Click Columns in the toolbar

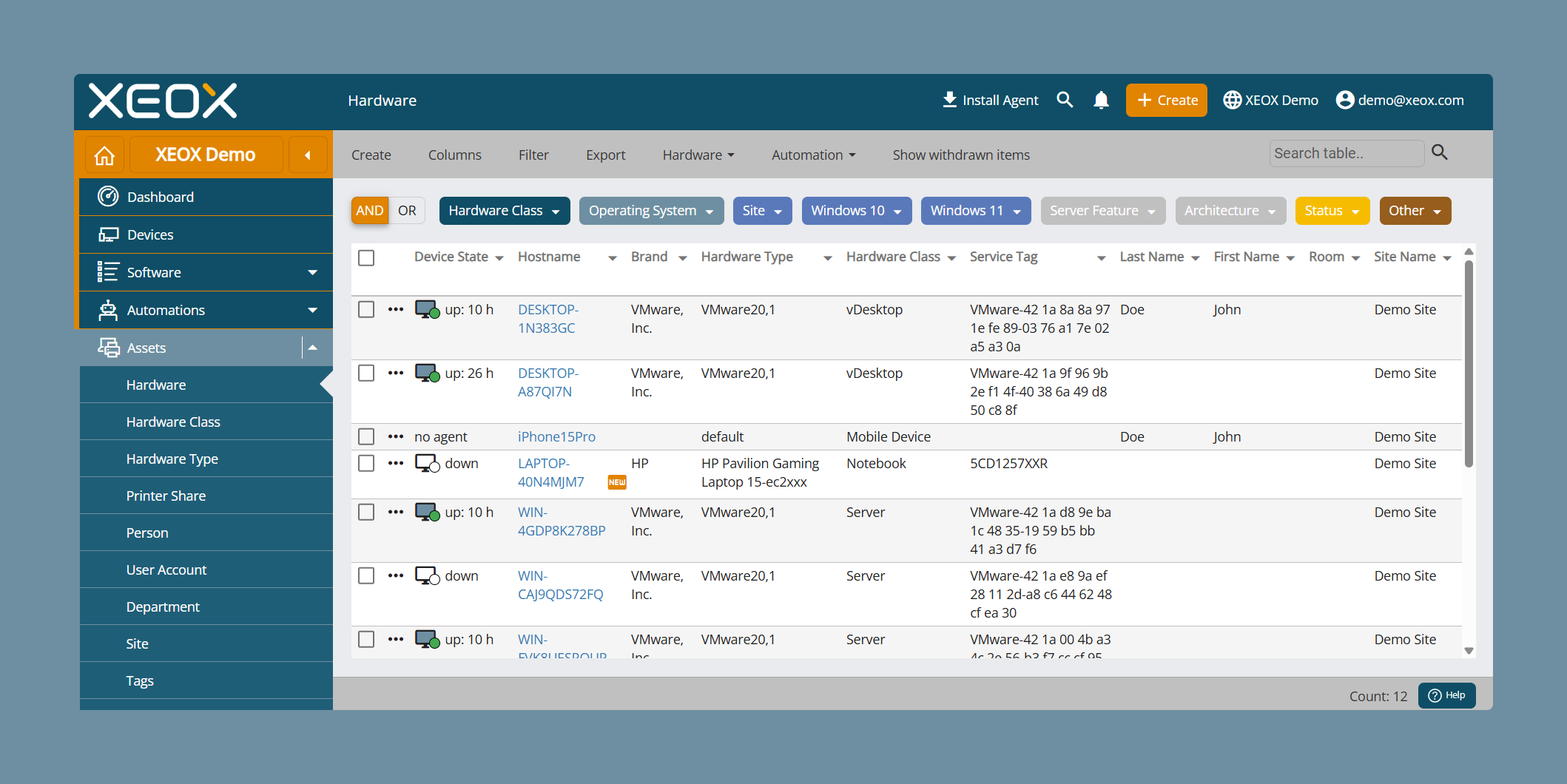pyautogui.click(x=454, y=155)
